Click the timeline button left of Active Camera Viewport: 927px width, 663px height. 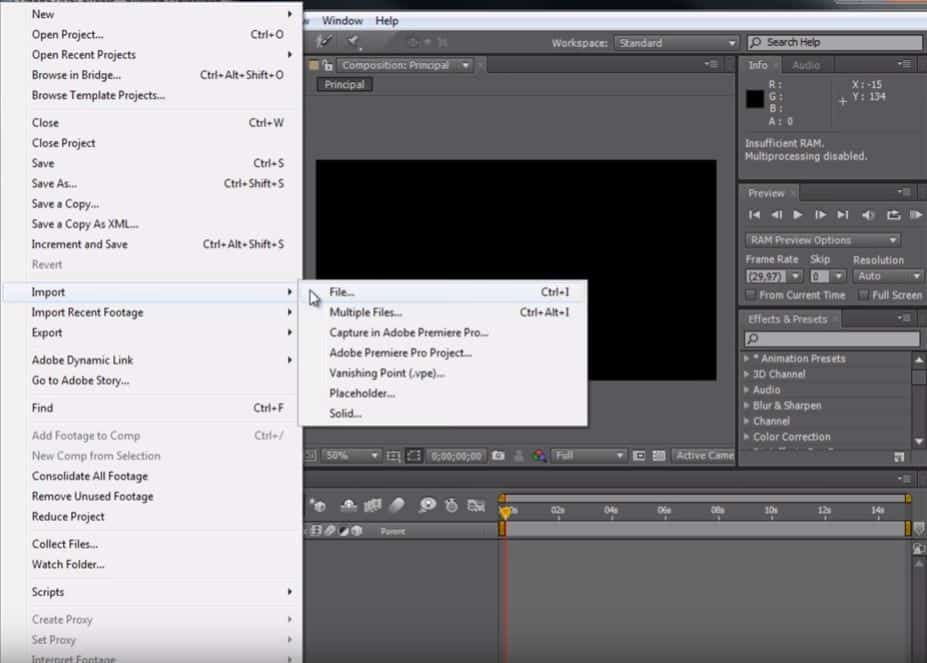coord(659,456)
